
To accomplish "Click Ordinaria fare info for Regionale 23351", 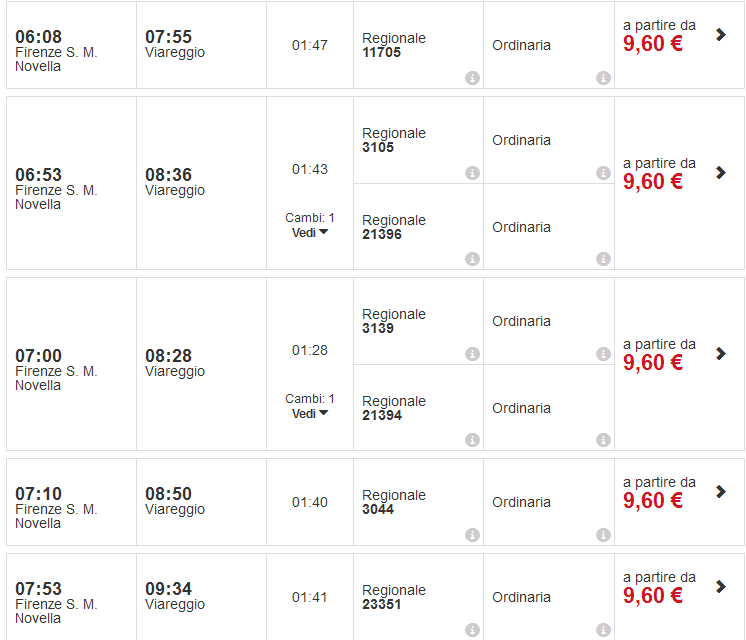I will [603, 630].
